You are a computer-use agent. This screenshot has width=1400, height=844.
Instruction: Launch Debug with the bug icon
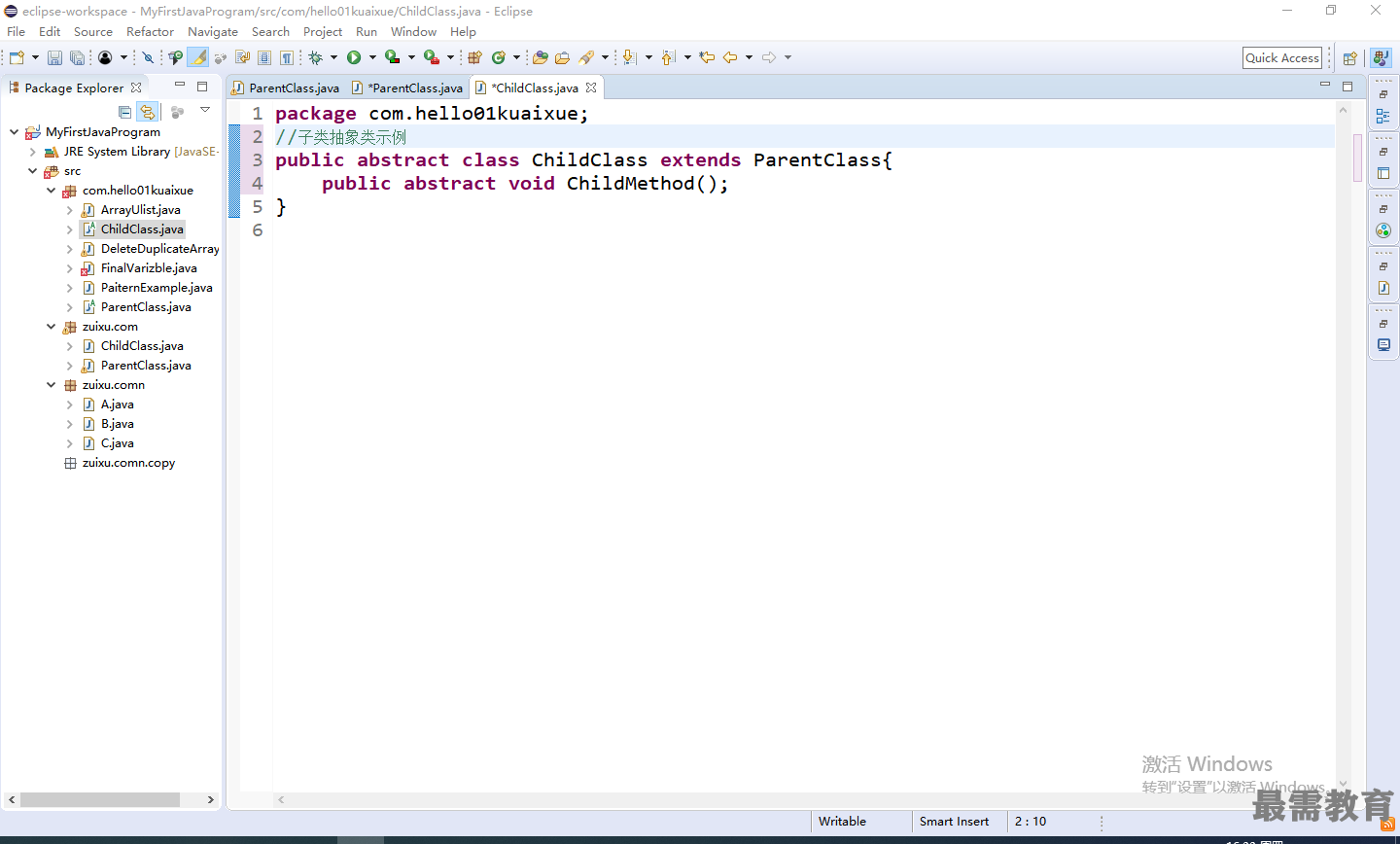(316, 57)
